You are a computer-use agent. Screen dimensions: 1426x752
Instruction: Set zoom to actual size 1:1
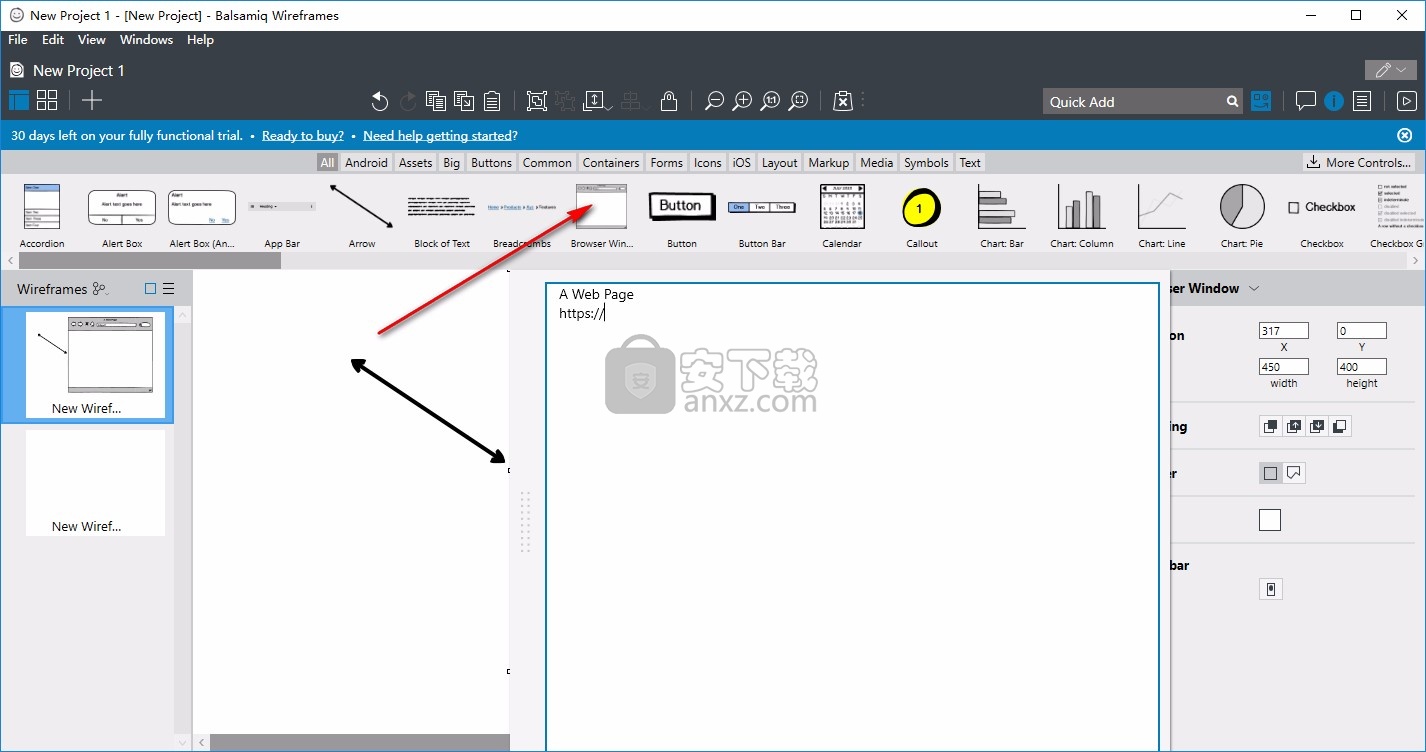(770, 101)
